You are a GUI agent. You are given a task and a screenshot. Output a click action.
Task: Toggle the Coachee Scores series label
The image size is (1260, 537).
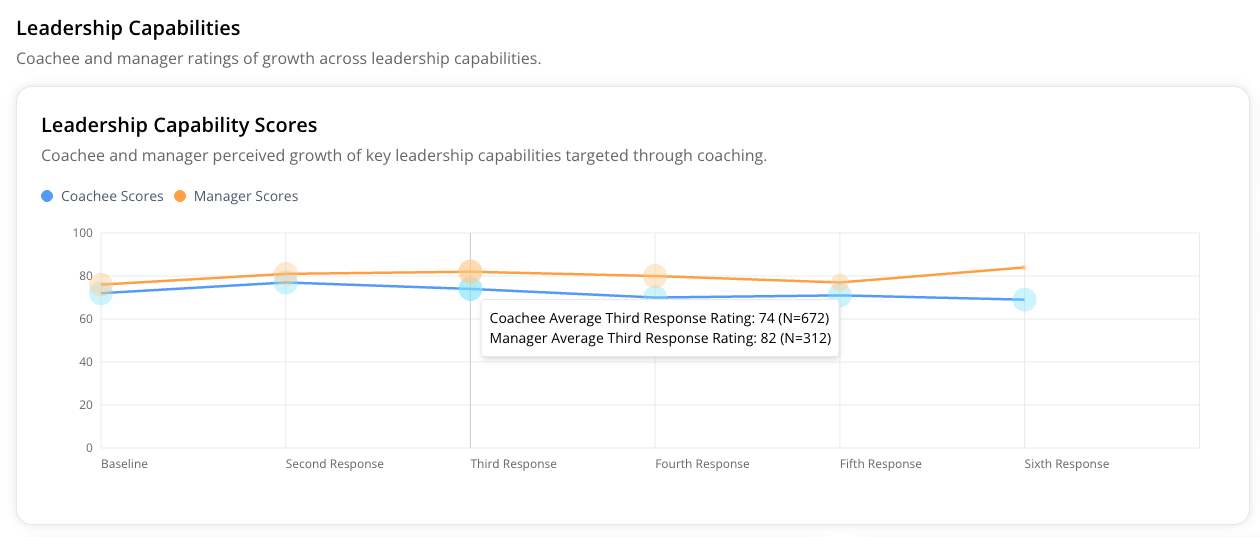(x=112, y=196)
